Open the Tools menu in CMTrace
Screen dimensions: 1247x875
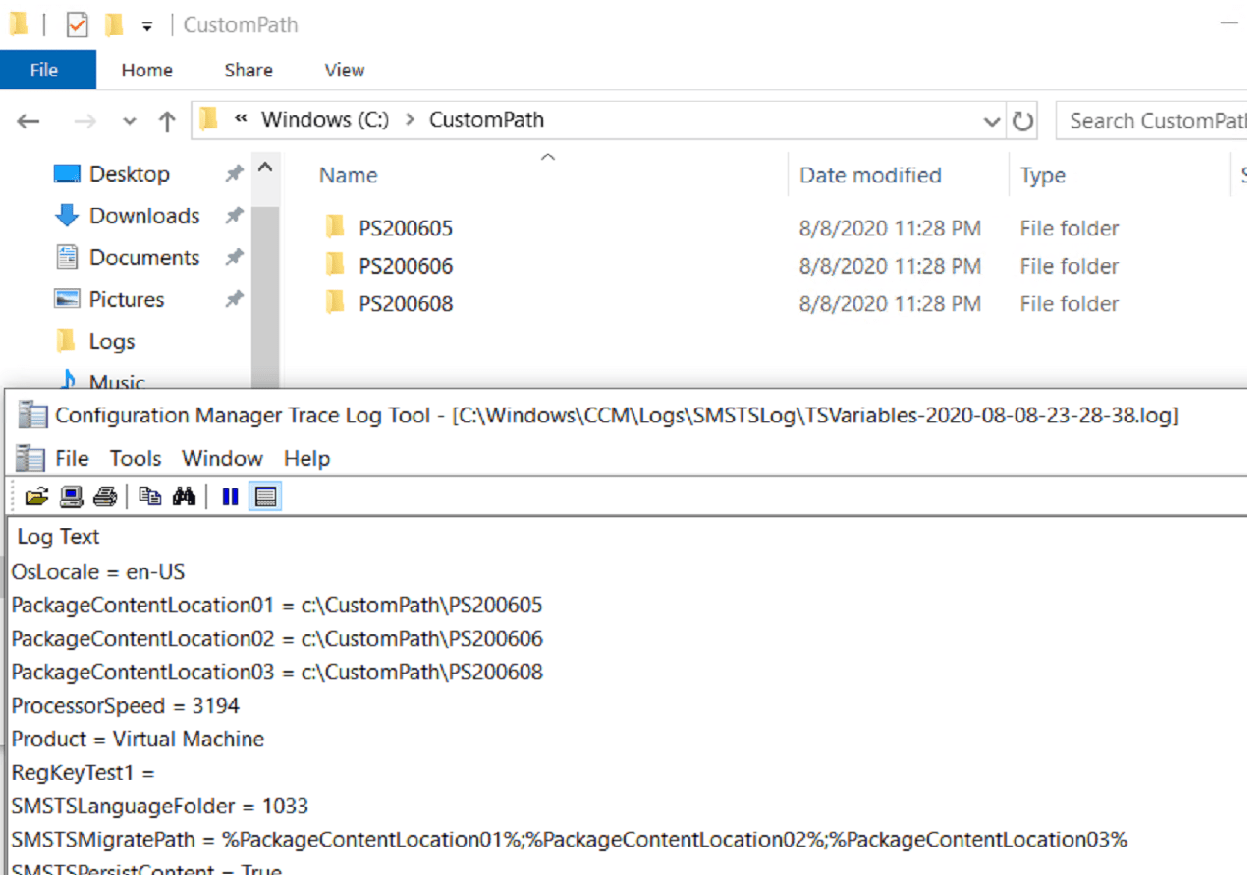pyautogui.click(x=134, y=458)
